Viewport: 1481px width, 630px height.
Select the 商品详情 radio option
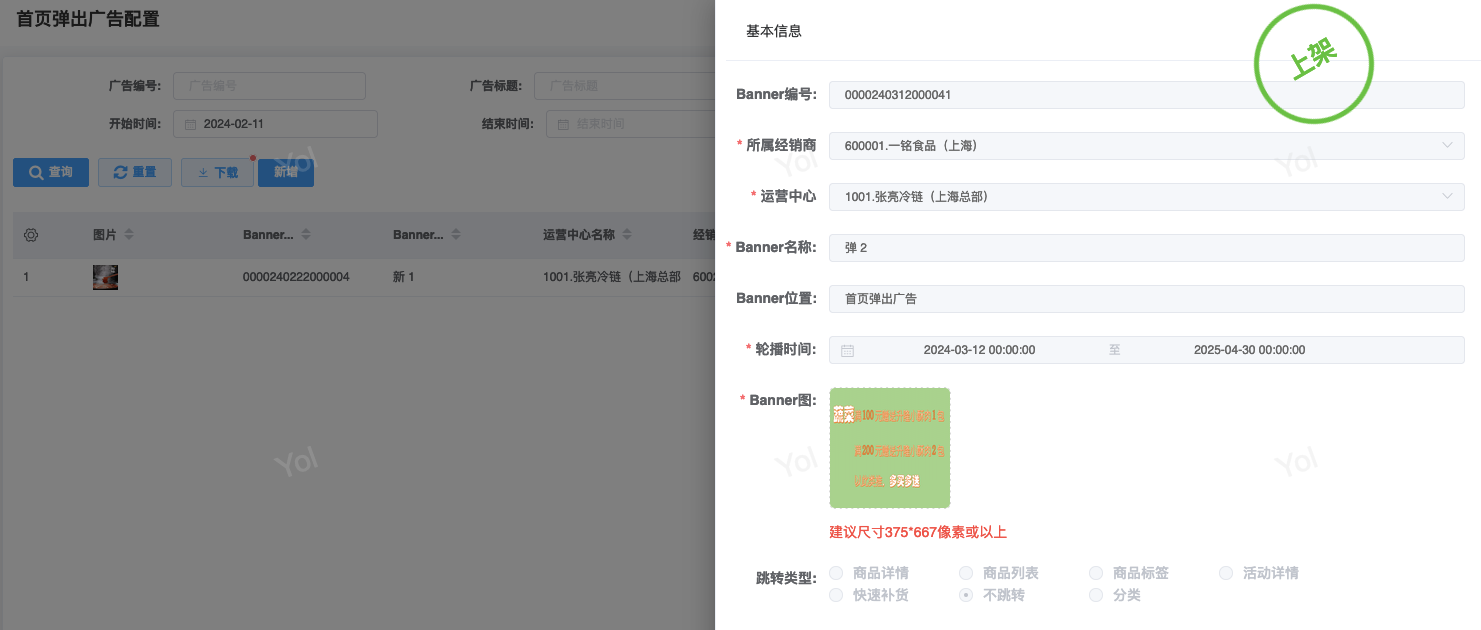[836, 573]
